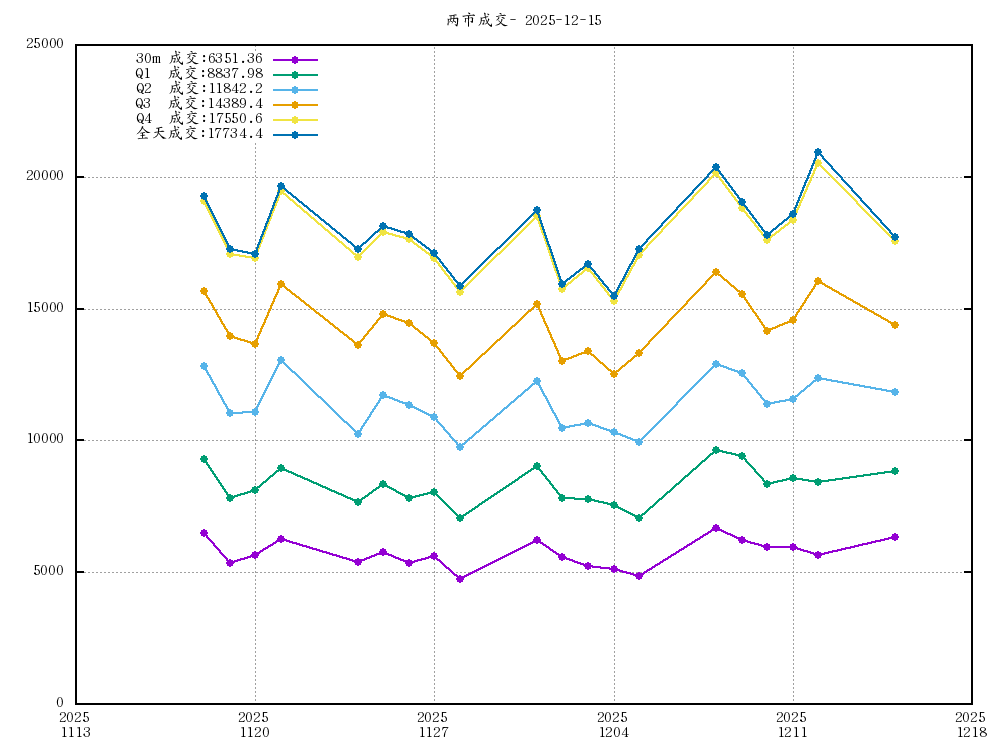Click the highest point on the dark blue 全天成交 line

point(818,152)
